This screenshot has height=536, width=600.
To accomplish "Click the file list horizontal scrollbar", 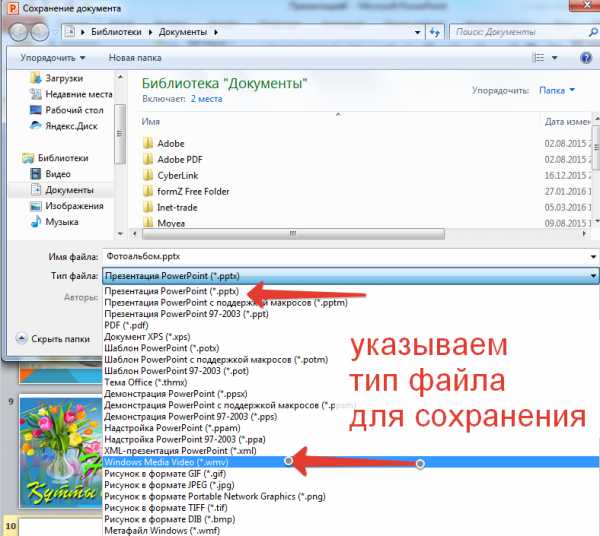I will click(293, 233).
